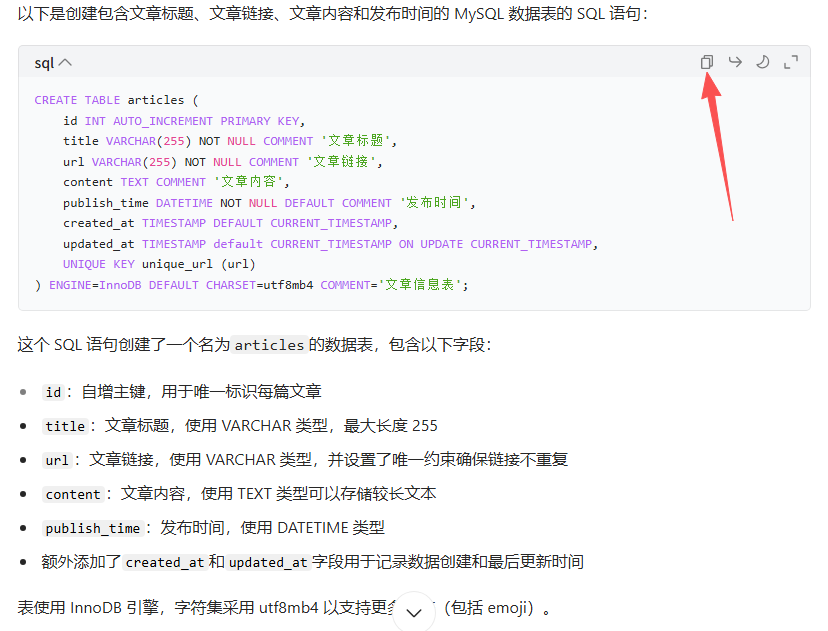The width and height of the screenshot is (828, 631).
Task: Click the wrap-lines arrow icon in code header
Action: [735, 62]
